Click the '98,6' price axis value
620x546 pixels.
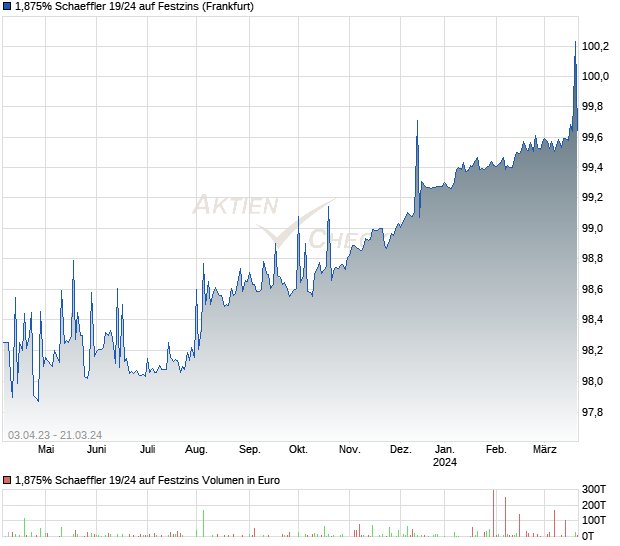click(592, 289)
